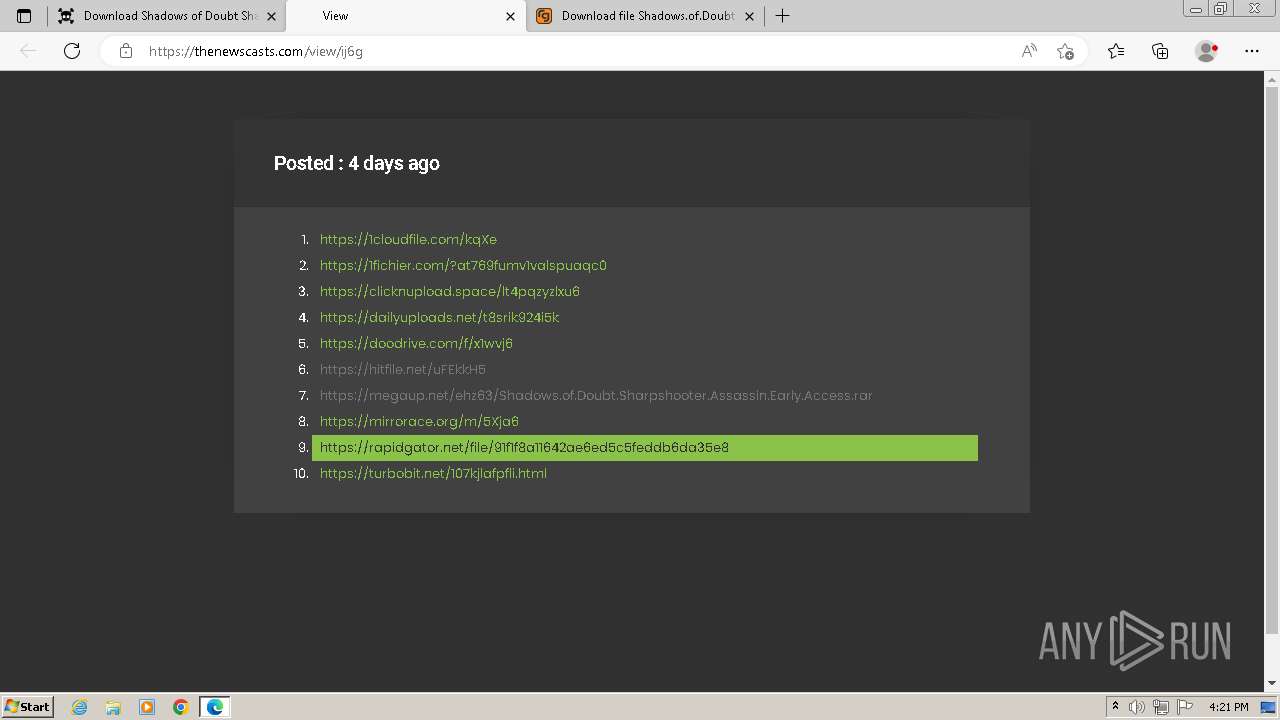Go back to previous page

pos(28,51)
